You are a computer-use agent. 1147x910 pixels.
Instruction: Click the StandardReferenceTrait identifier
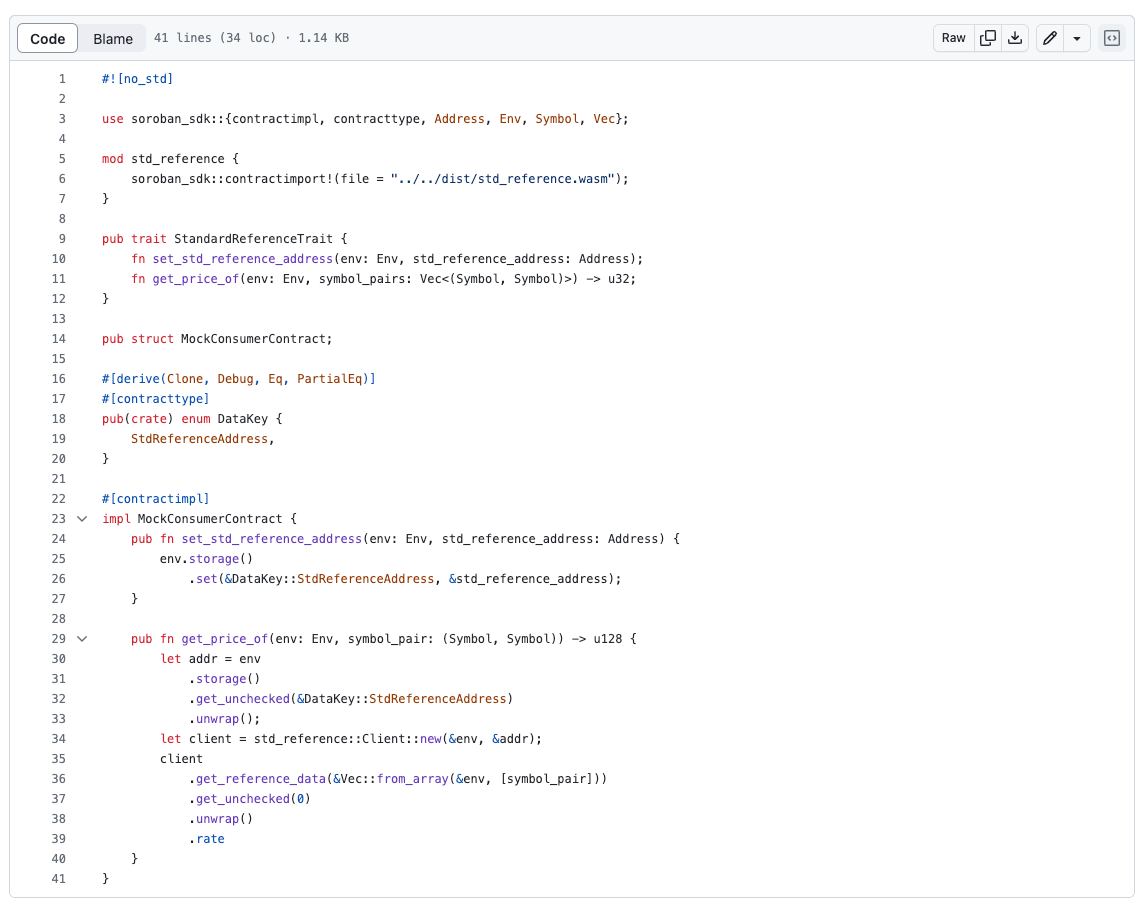[253, 238]
